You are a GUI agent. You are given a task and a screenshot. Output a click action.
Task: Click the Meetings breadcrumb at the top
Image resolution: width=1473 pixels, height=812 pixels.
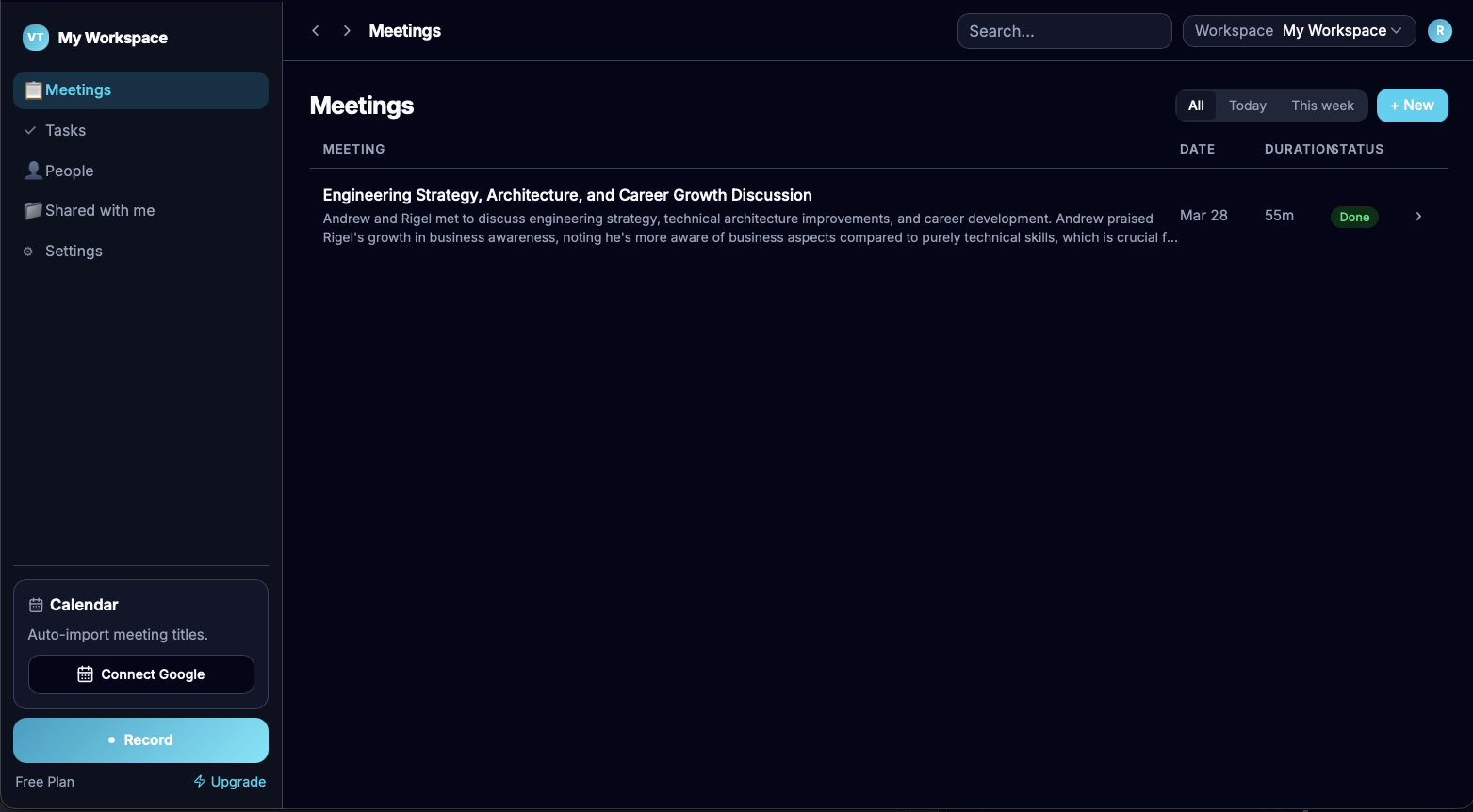click(404, 30)
